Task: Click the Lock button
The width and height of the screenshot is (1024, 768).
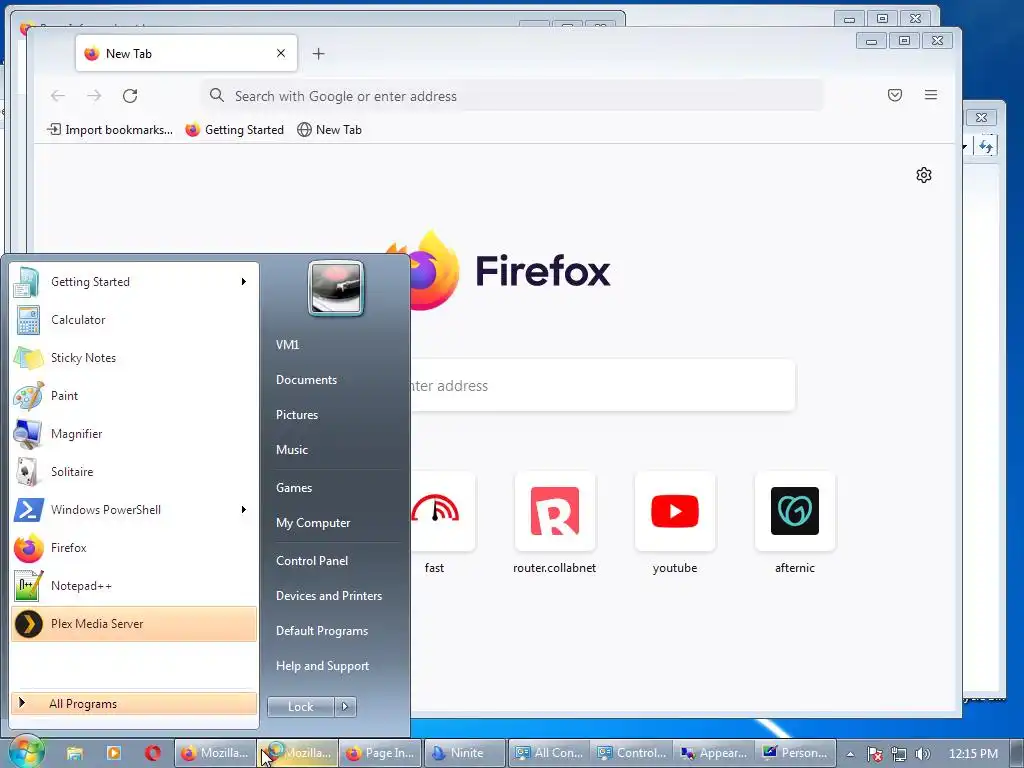Action: click(x=301, y=707)
